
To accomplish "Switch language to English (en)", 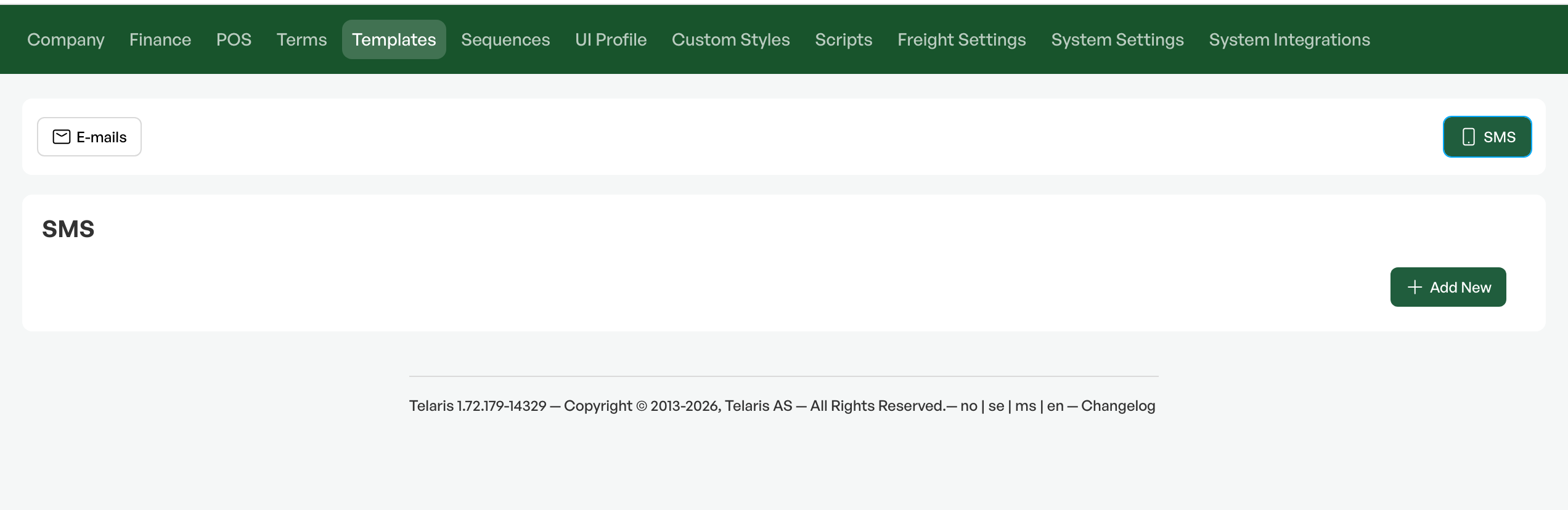I will tap(1055, 406).
